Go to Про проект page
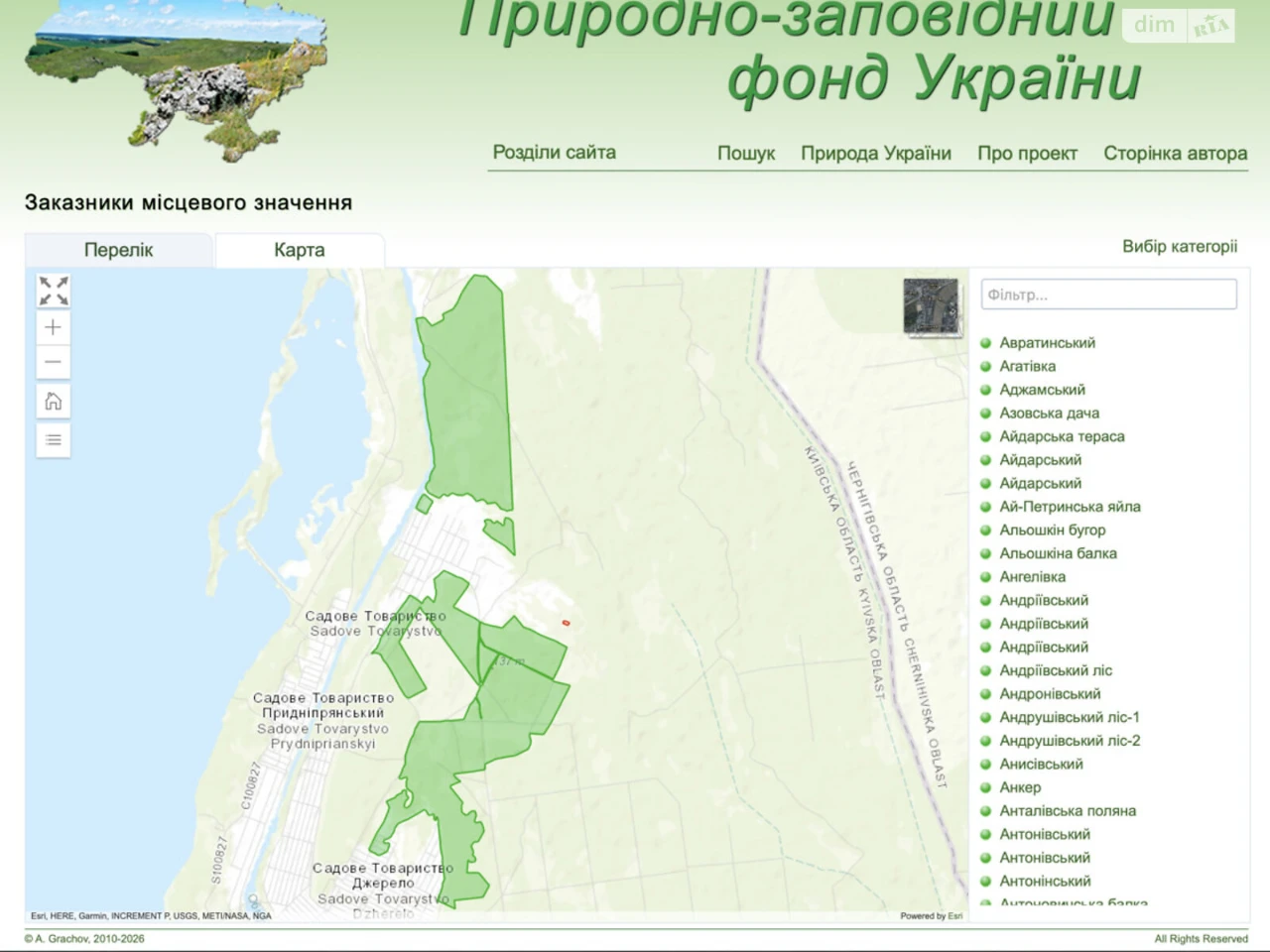This screenshot has width=1270, height=952. [1027, 154]
